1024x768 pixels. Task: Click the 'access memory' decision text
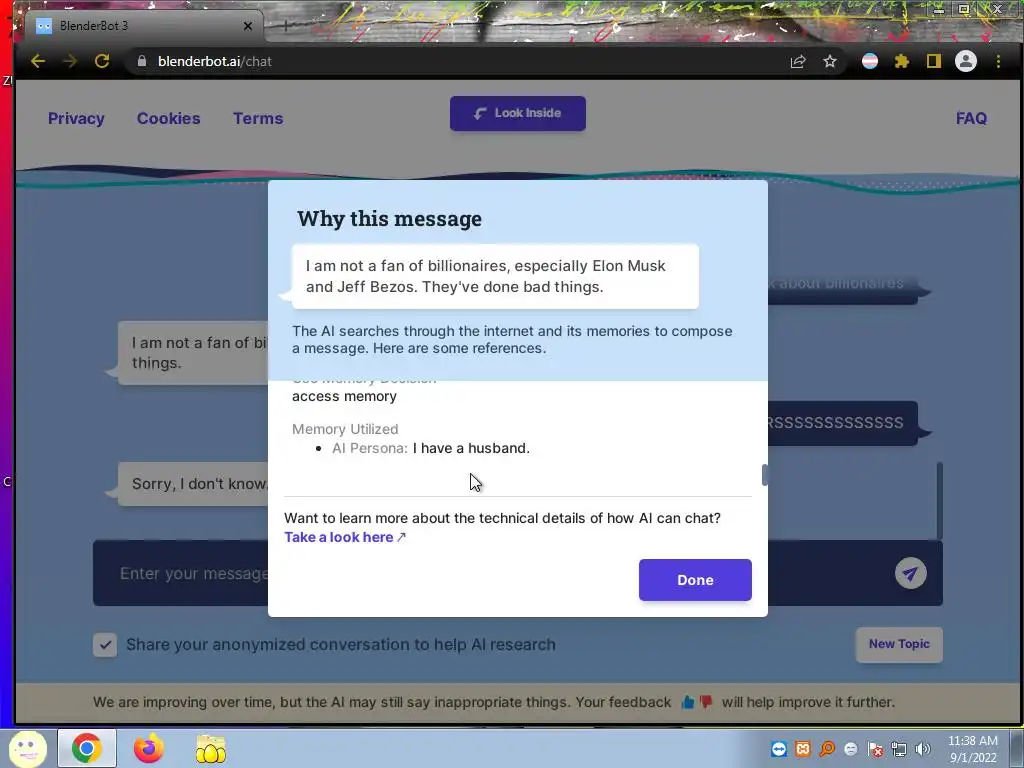pos(344,396)
